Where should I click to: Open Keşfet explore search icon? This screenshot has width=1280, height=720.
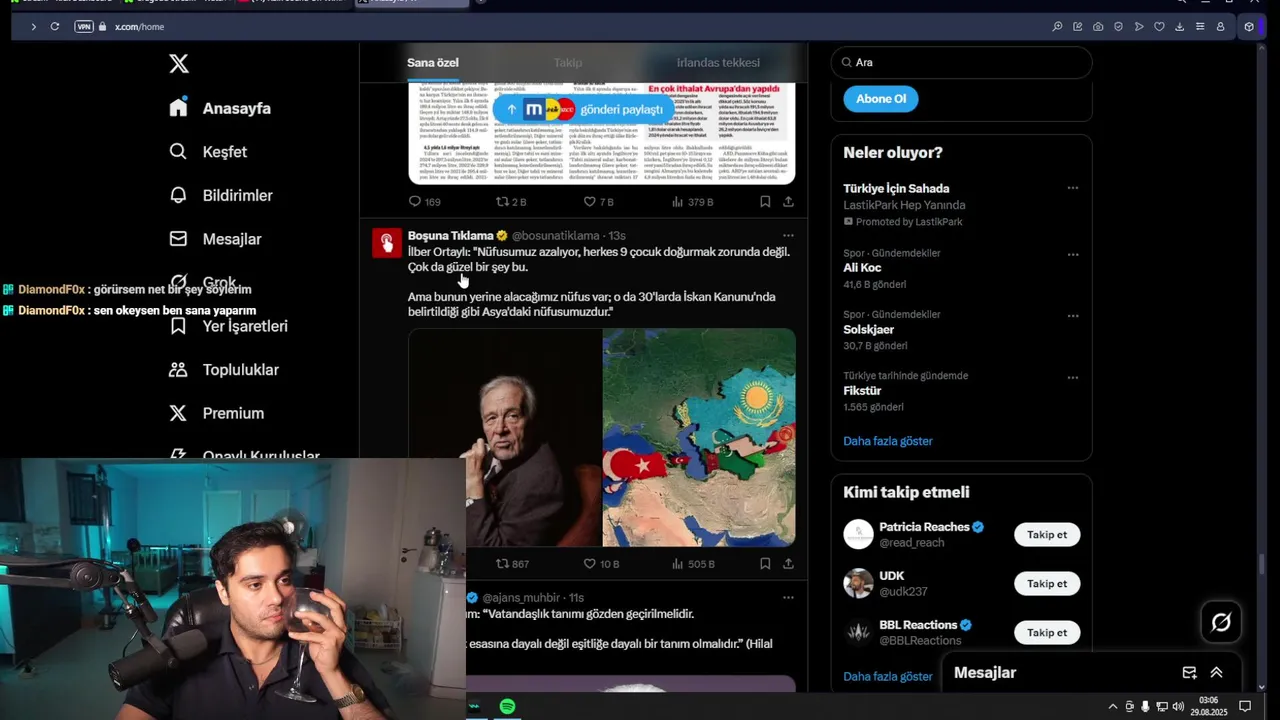178,151
